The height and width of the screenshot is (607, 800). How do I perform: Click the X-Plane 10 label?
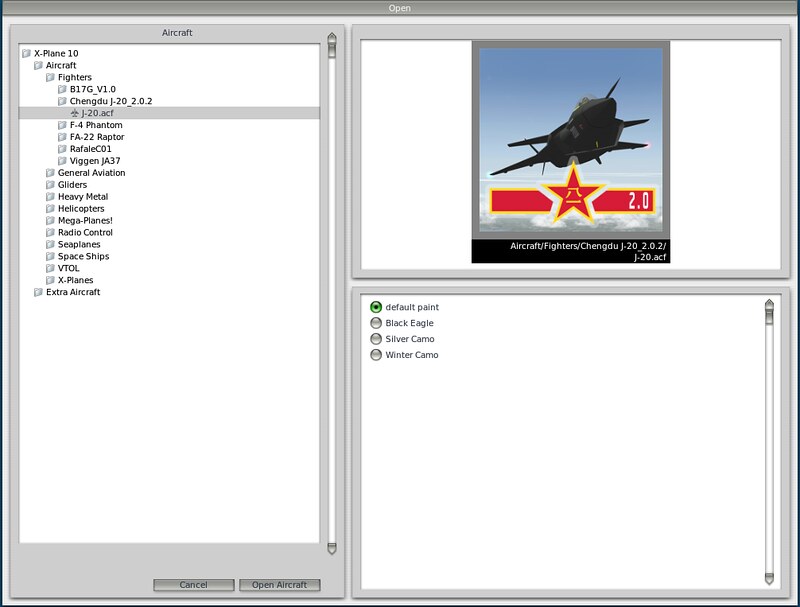[x=56, y=53]
